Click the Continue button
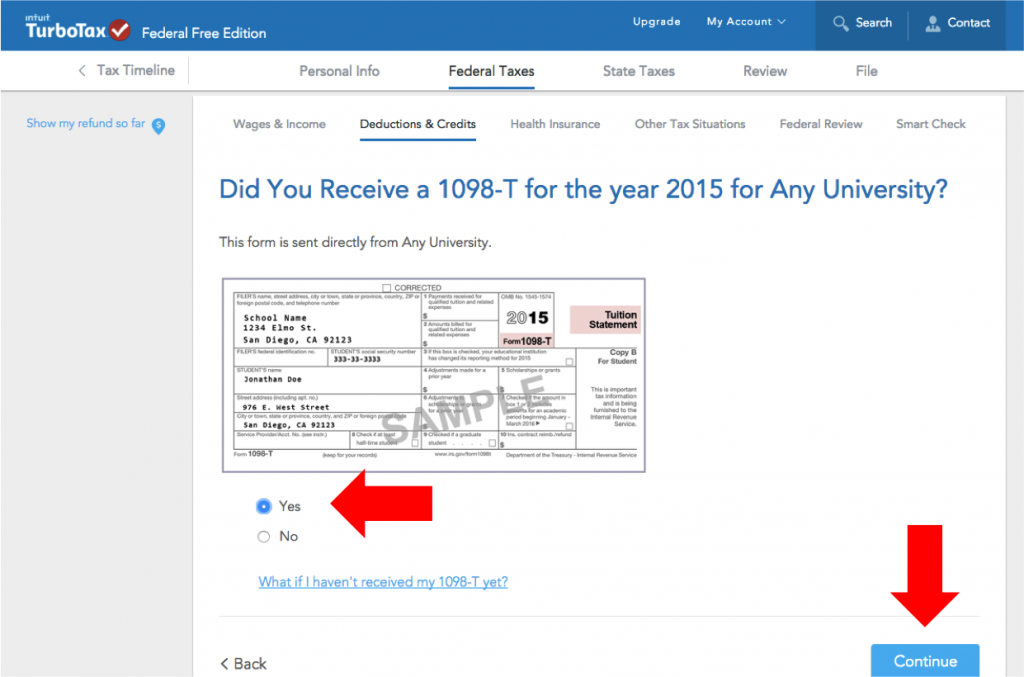Viewport: 1024px width, 677px height. 924,661
